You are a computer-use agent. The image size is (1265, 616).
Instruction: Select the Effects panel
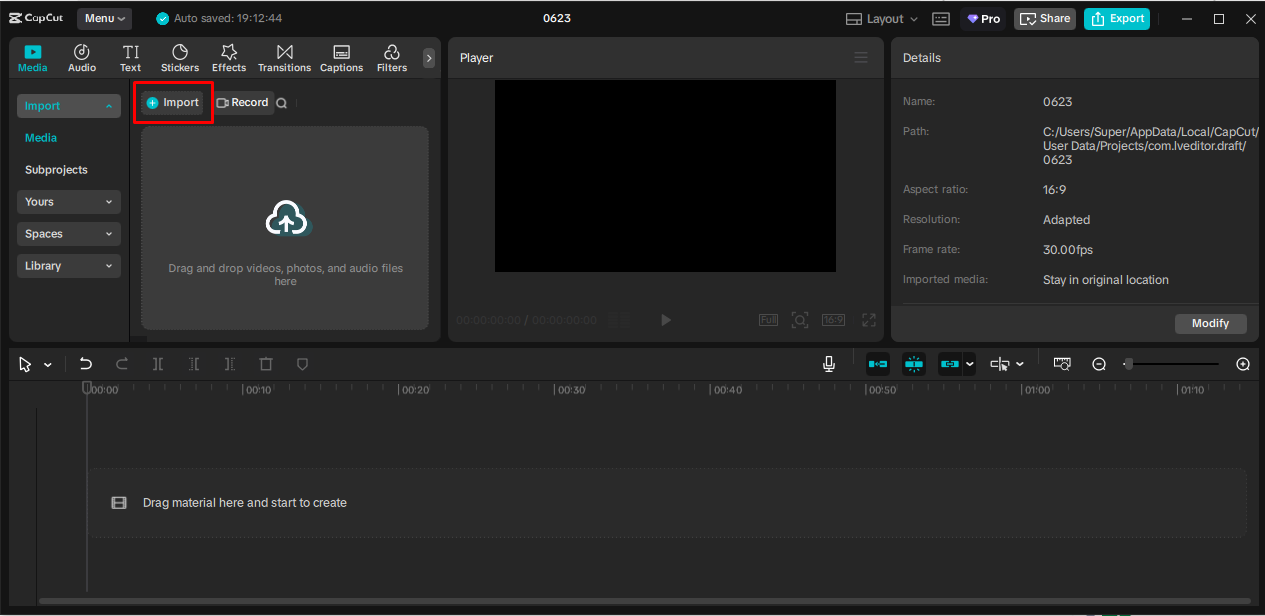pyautogui.click(x=229, y=56)
